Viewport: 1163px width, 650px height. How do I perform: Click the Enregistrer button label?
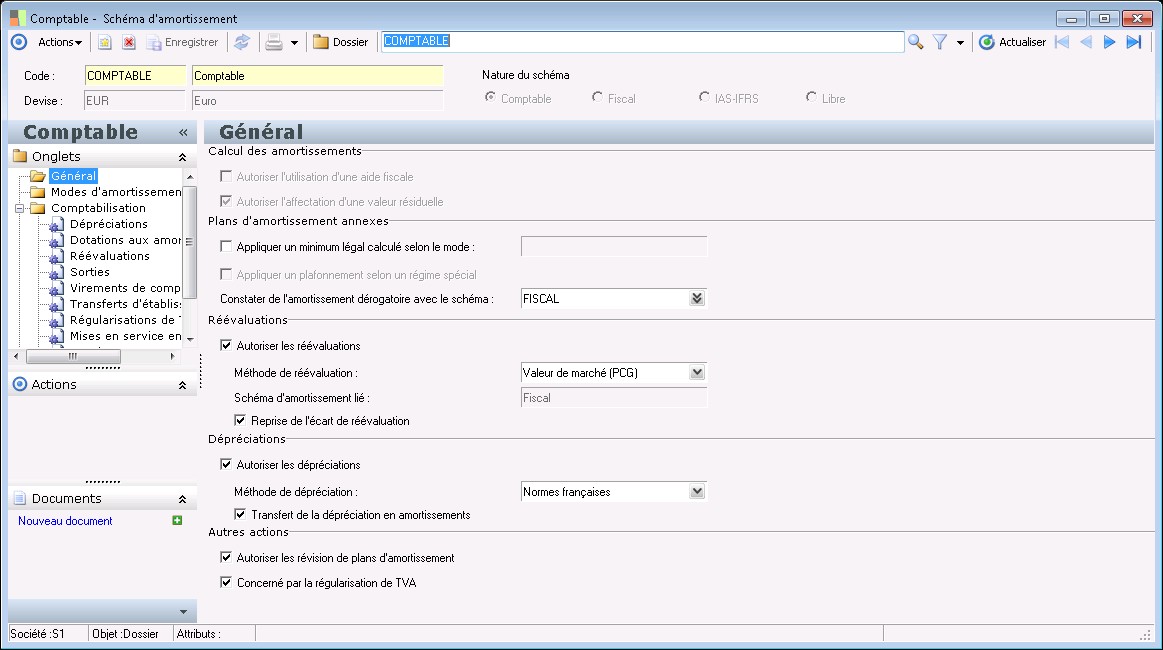[191, 42]
